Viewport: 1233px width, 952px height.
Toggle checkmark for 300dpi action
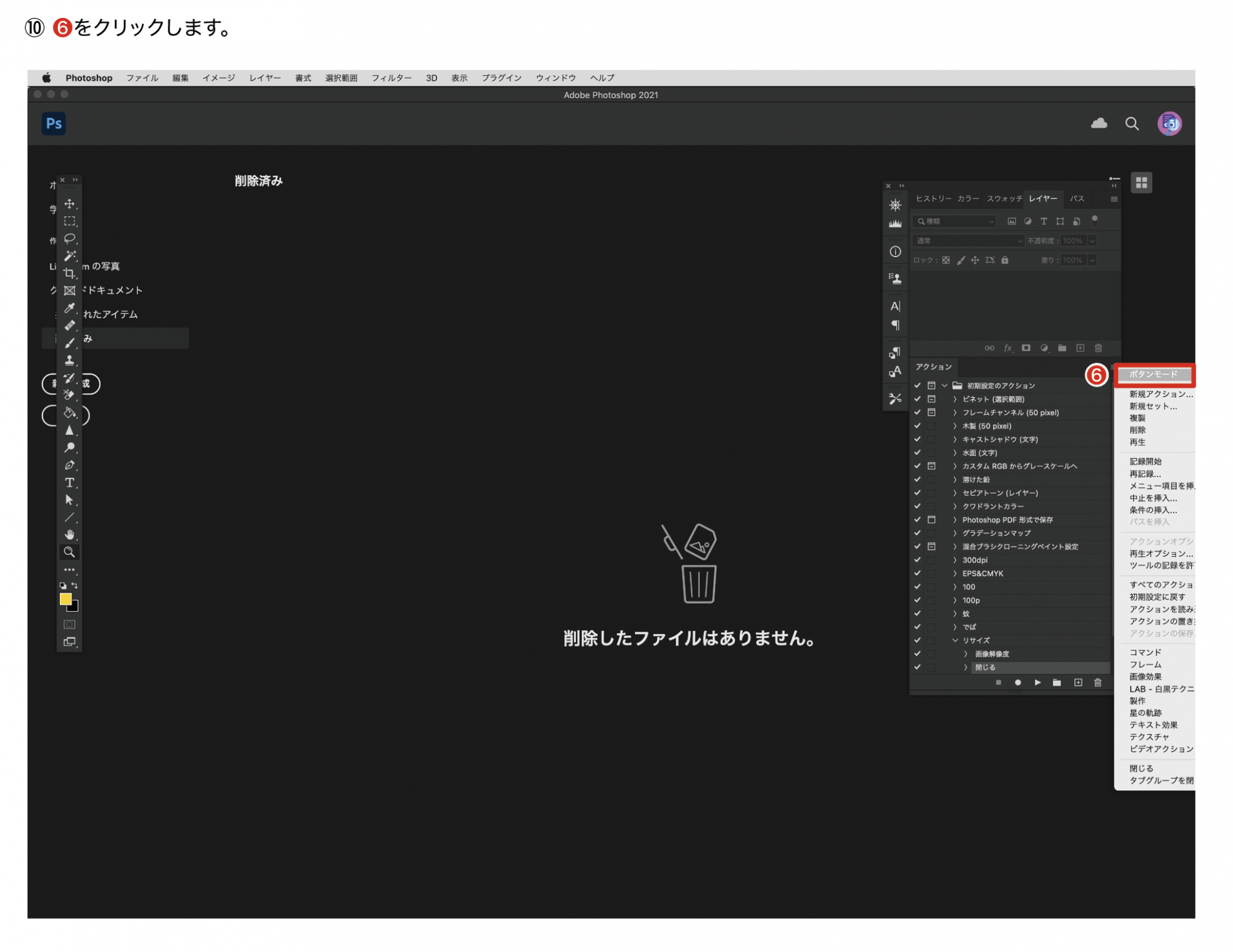coord(917,560)
